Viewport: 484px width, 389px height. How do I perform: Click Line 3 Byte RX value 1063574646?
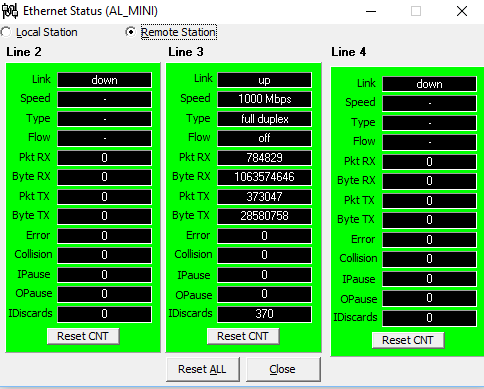click(265, 177)
